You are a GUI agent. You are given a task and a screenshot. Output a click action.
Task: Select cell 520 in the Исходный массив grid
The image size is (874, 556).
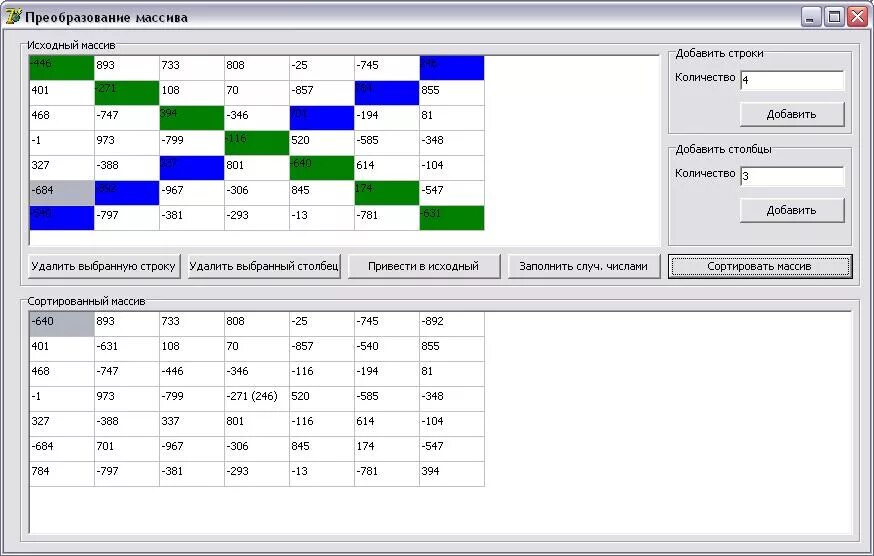point(322,143)
